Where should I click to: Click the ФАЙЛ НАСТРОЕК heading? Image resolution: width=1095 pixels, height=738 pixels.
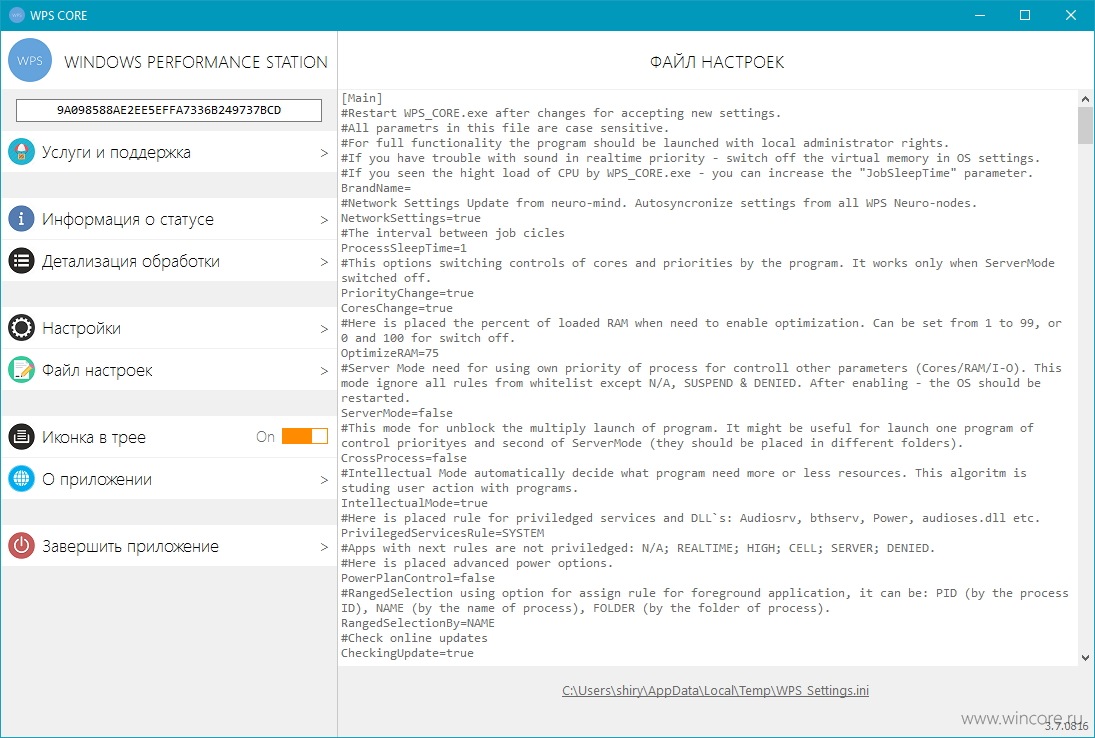click(716, 62)
